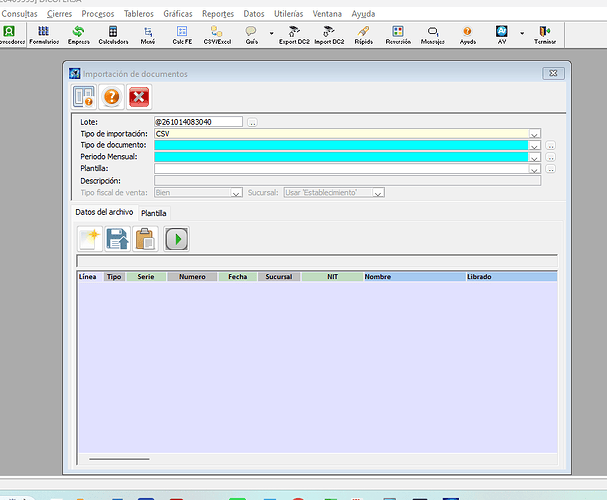Click the Nombre column header

[414, 277]
